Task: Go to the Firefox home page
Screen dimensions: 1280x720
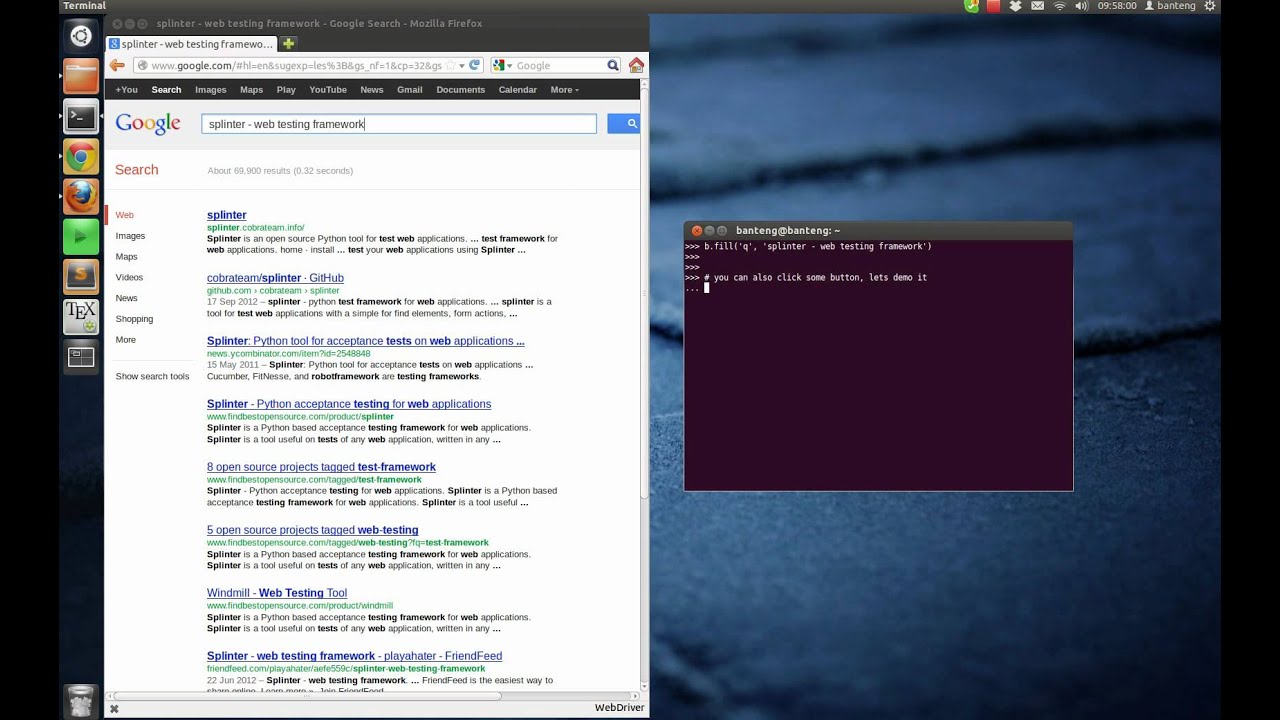Action: click(x=636, y=65)
